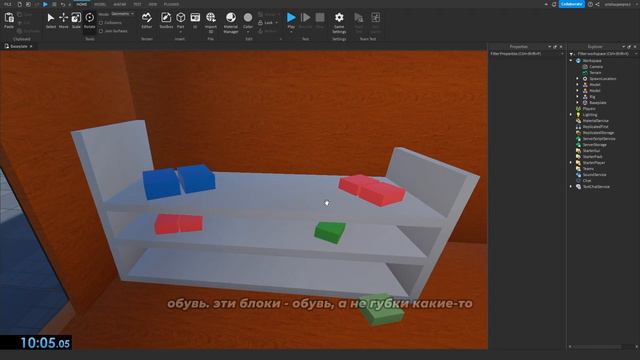Activate the Move tool
This screenshot has width=640, height=360.
(63, 20)
